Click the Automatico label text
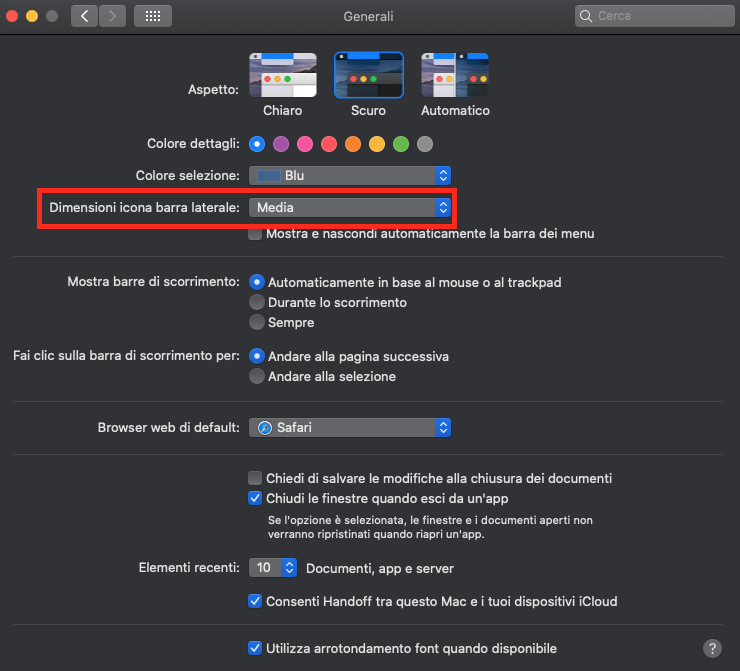The height and width of the screenshot is (671, 740). (455, 110)
